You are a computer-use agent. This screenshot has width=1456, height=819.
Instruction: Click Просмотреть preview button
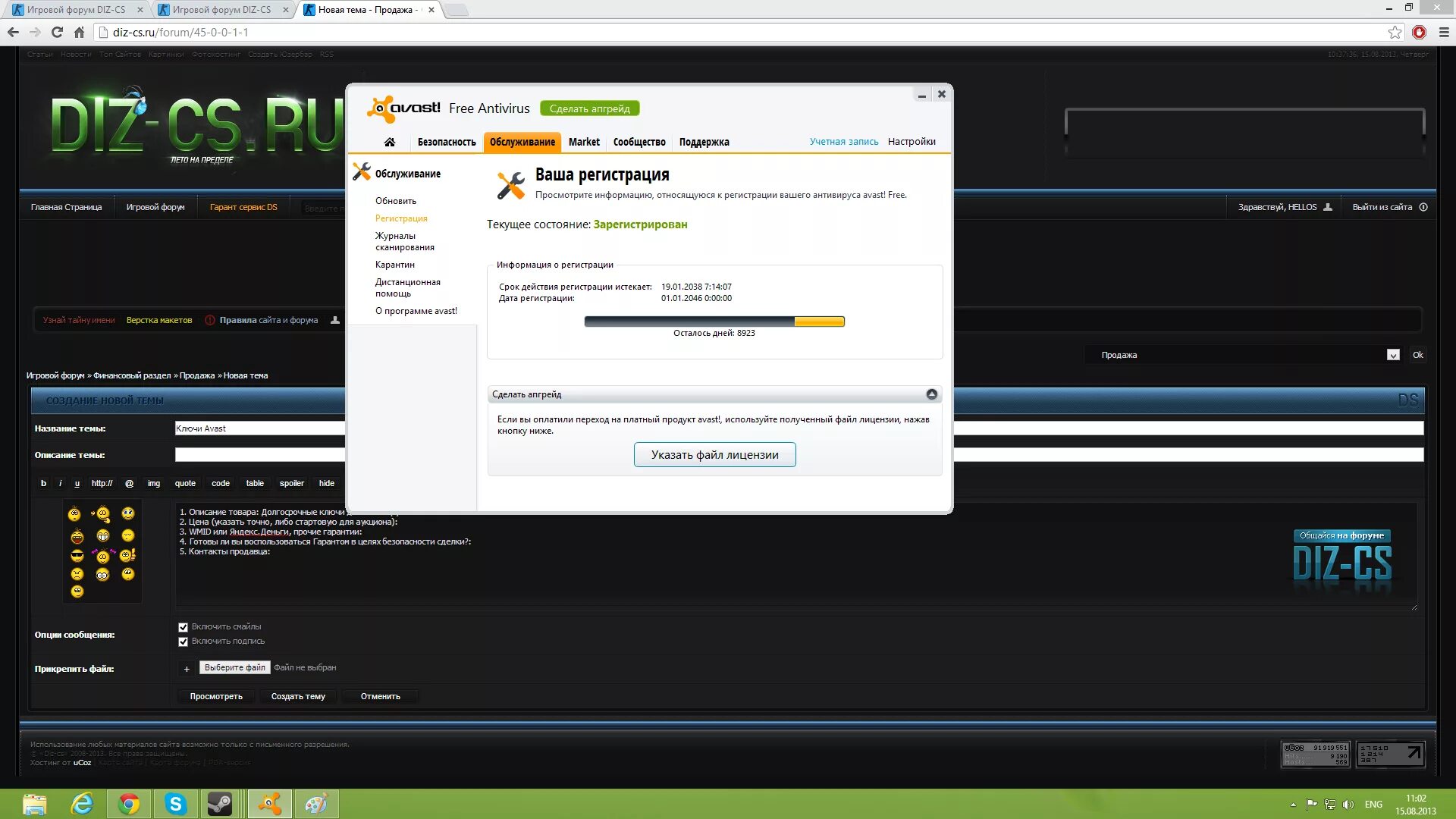pyautogui.click(x=216, y=696)
